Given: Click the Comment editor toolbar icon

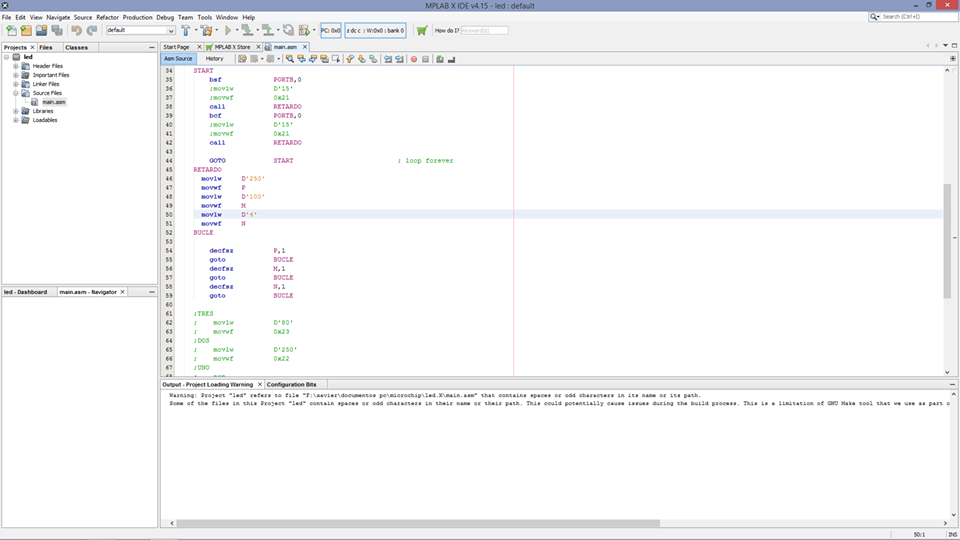Looking at the screenshot, I should click(x=440, y=59).
